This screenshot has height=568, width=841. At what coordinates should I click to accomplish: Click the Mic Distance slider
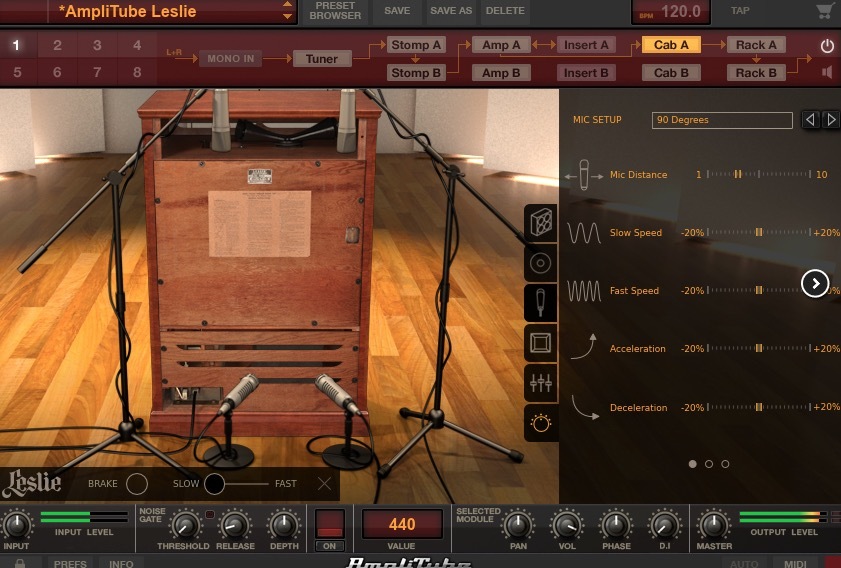[x=759, y=174]
